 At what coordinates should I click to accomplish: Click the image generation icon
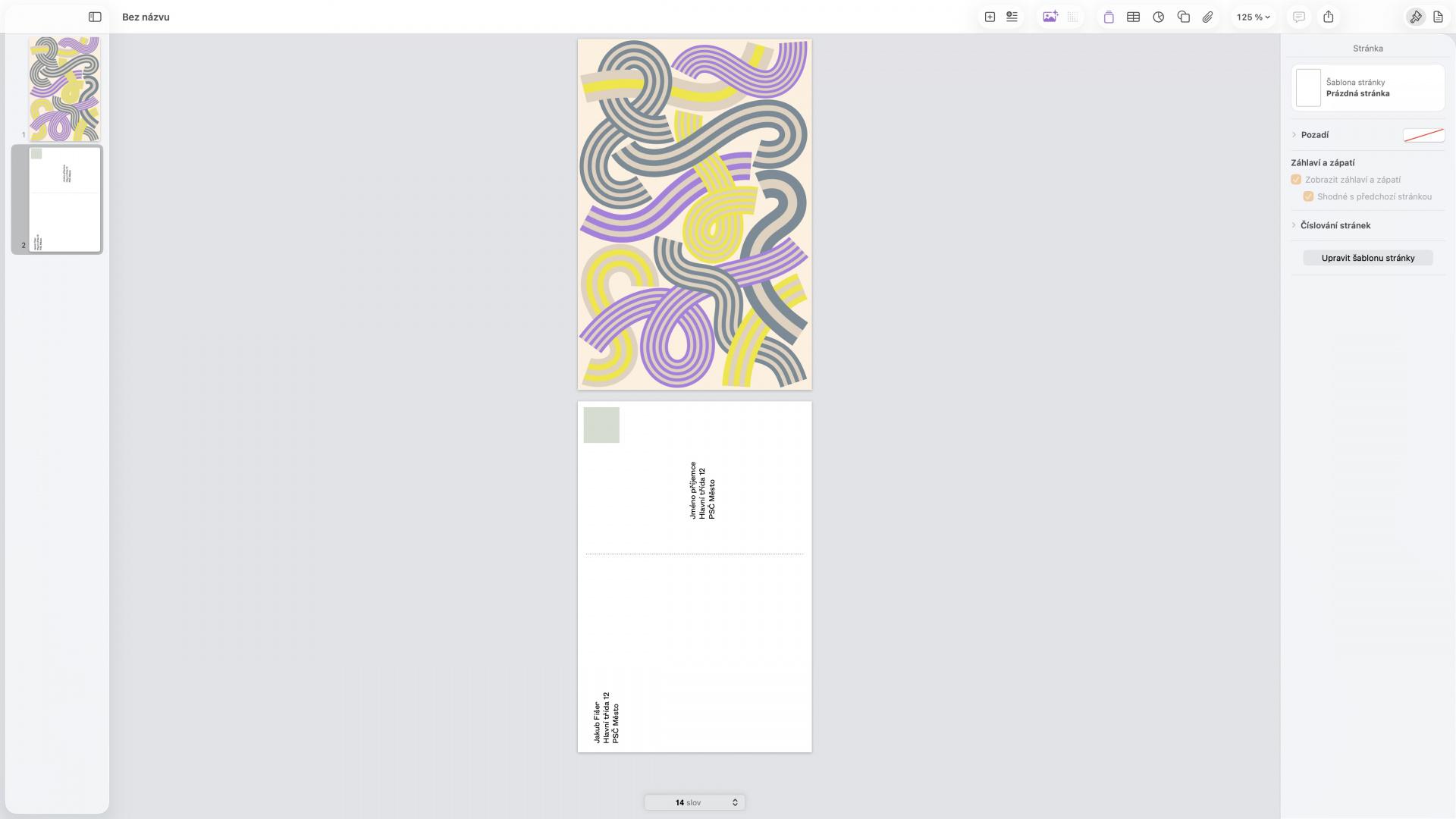1050,17
